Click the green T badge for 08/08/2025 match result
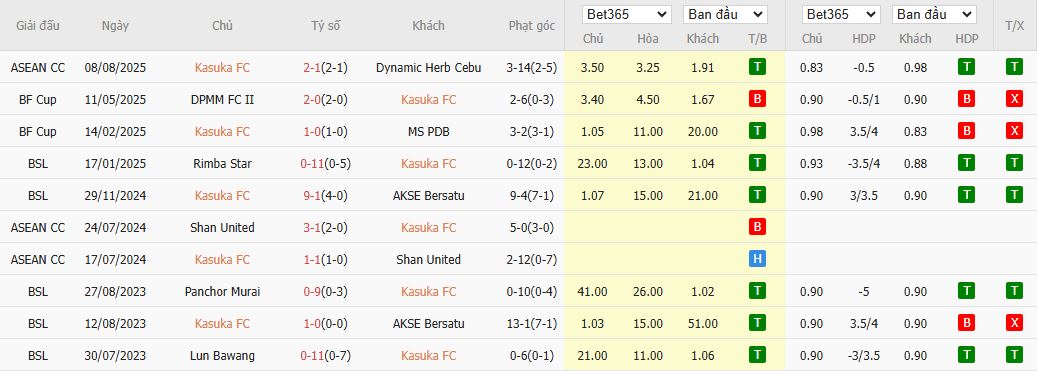 point(757,67)
